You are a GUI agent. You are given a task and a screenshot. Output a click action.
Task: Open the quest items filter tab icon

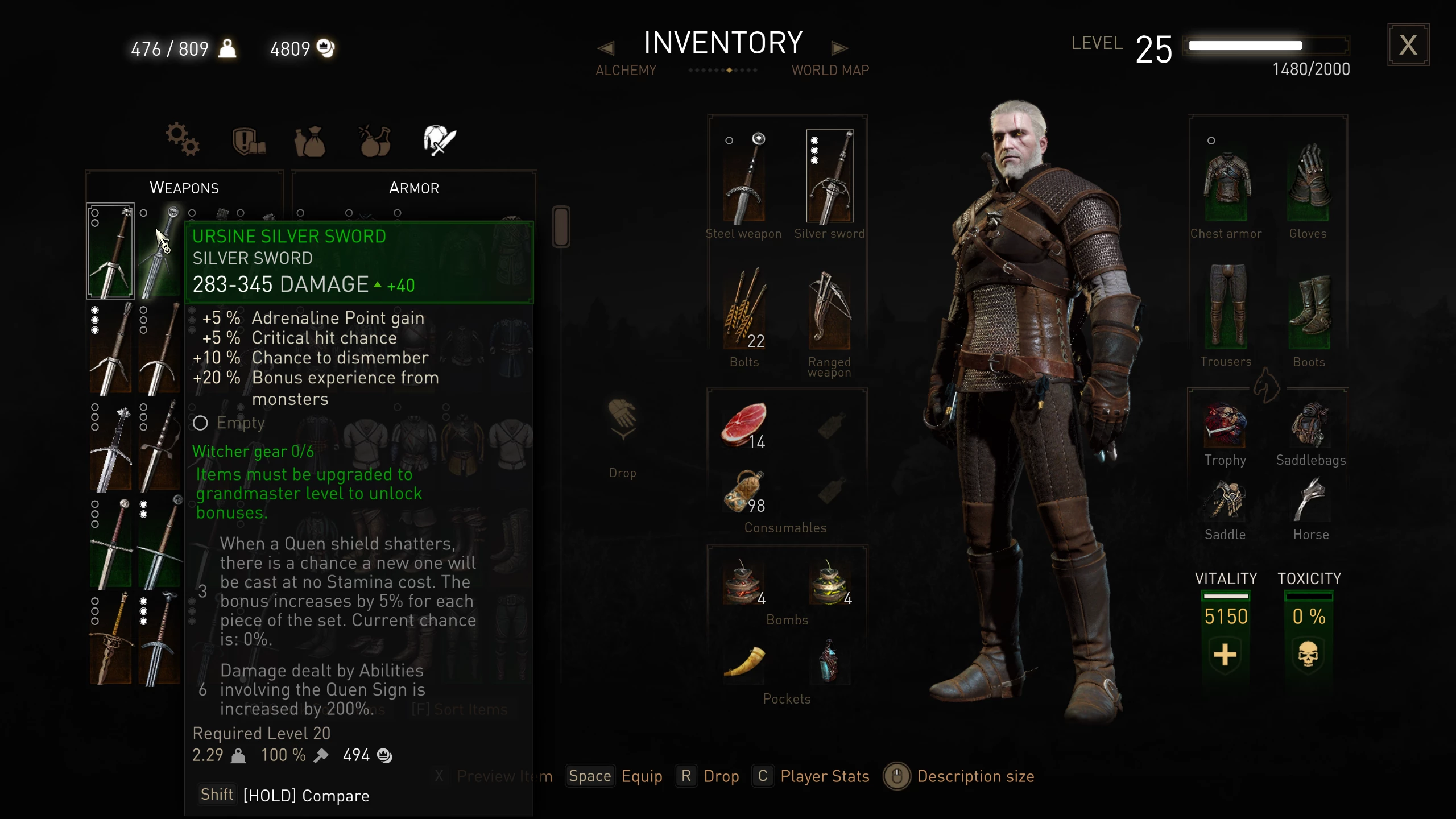(x=249, y=140)
